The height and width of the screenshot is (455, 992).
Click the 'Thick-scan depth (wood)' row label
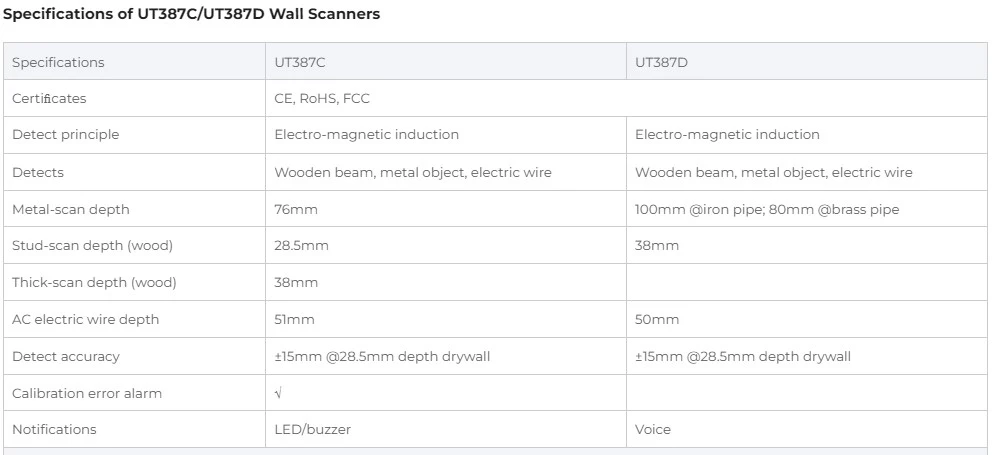94,282
